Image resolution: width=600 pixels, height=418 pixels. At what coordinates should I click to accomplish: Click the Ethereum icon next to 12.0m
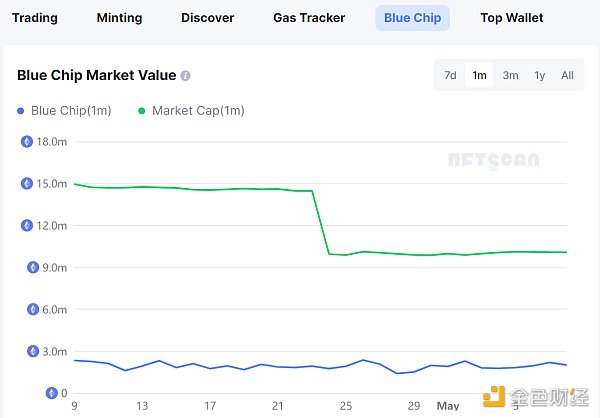(27, 226)
